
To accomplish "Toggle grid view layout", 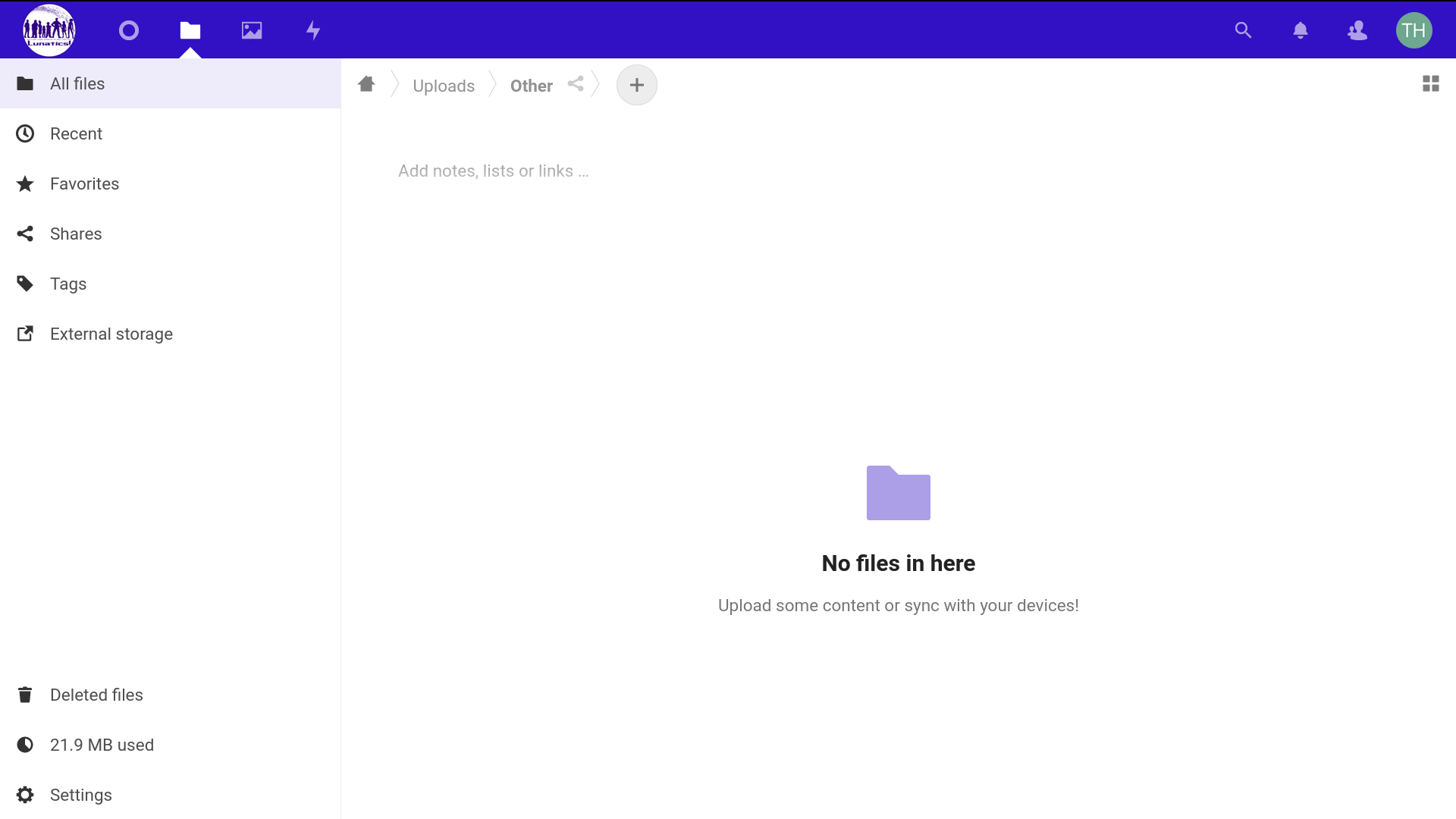I will (x=1431, y=83).
